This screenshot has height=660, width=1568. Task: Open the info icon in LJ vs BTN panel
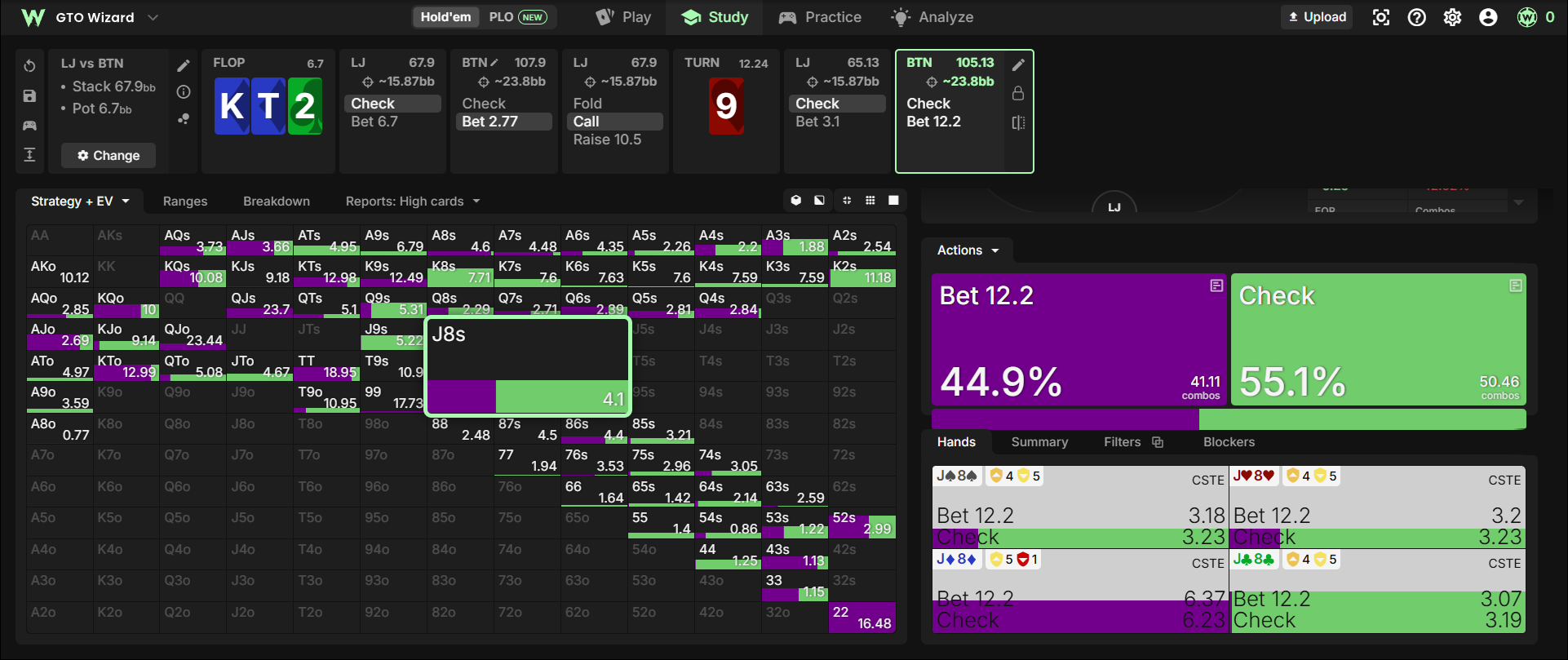184,92
